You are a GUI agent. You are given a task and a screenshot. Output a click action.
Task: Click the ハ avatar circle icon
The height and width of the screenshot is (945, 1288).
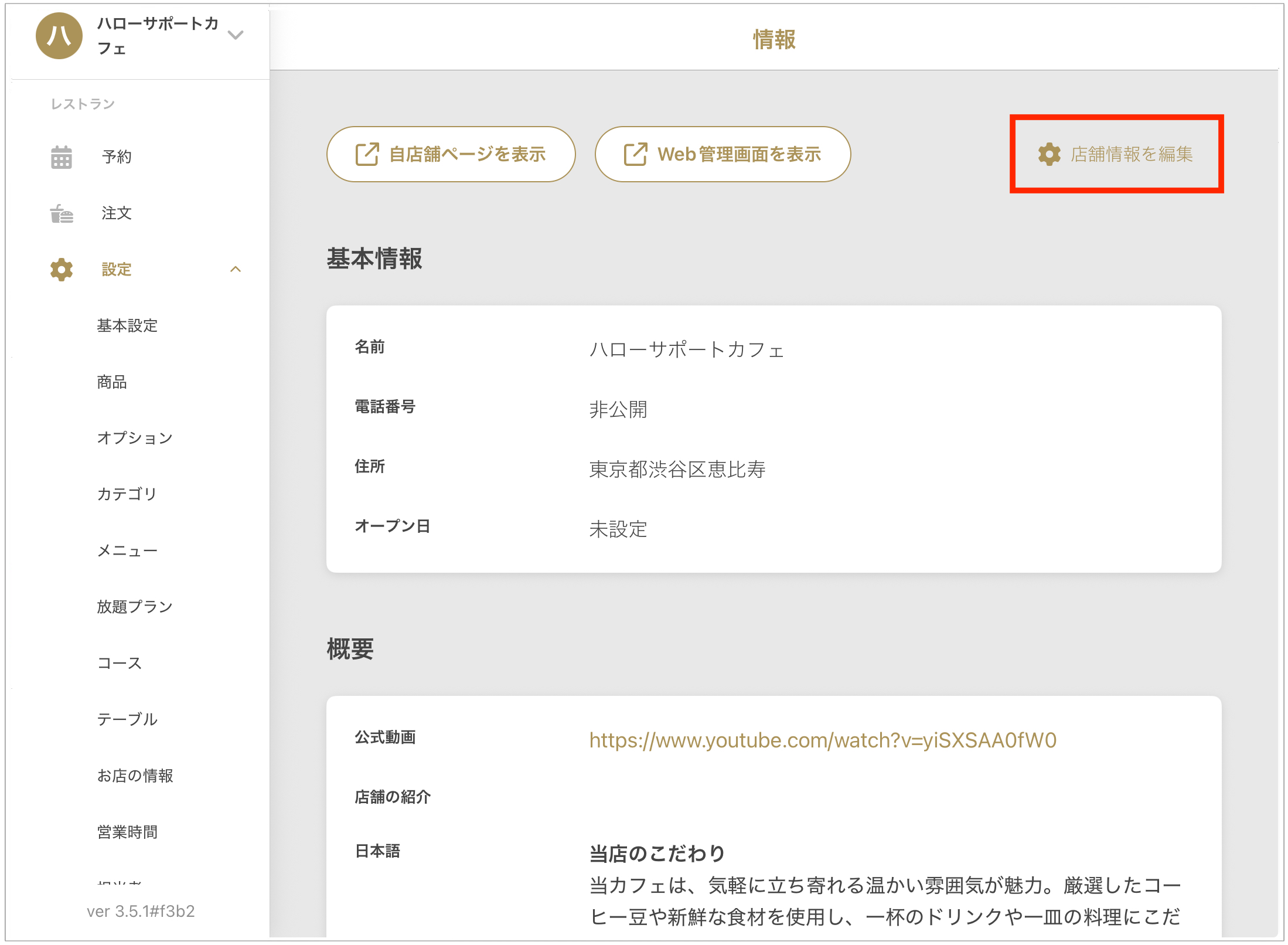tap(59, 36)
